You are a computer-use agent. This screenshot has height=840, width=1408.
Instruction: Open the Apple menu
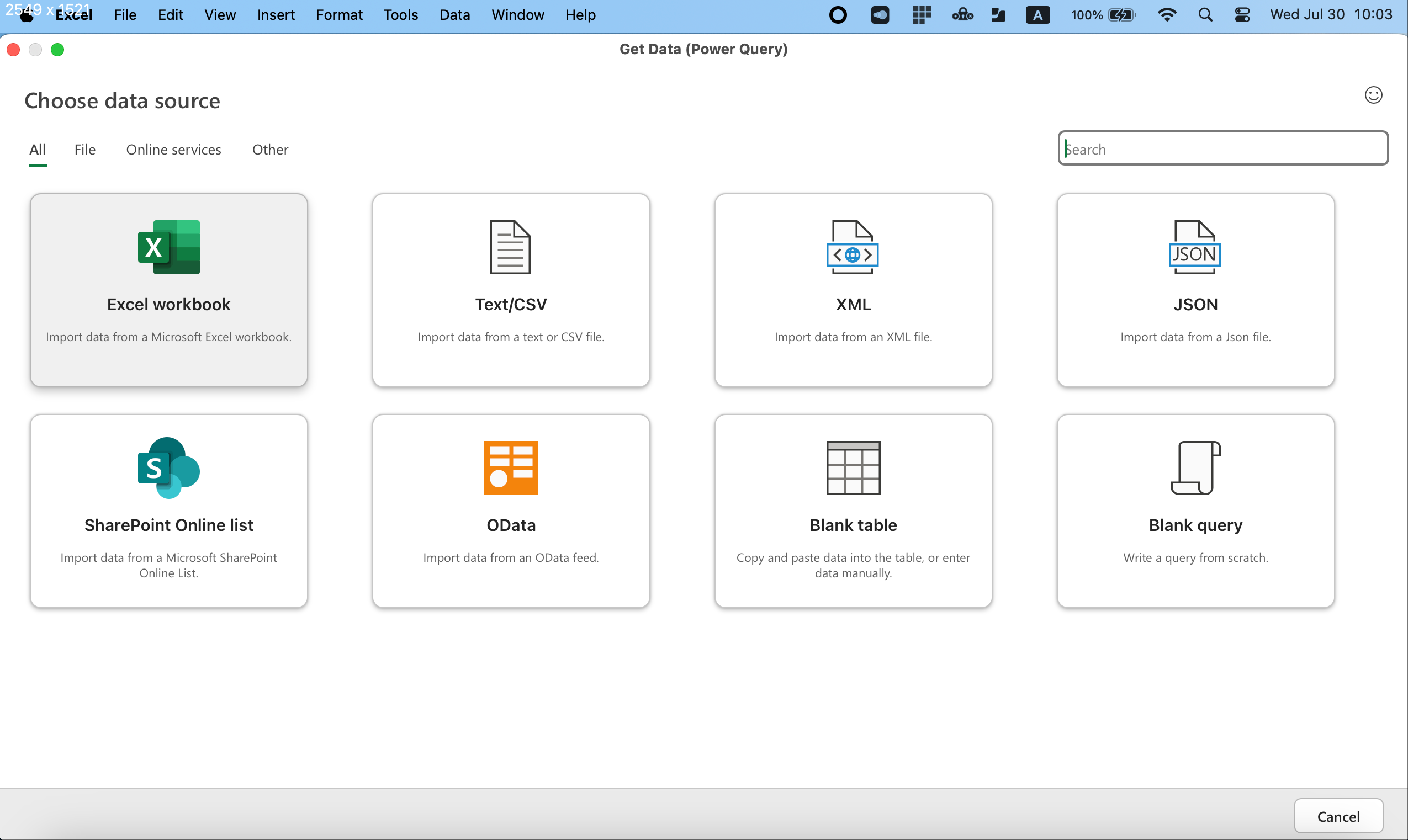[27, 15]
